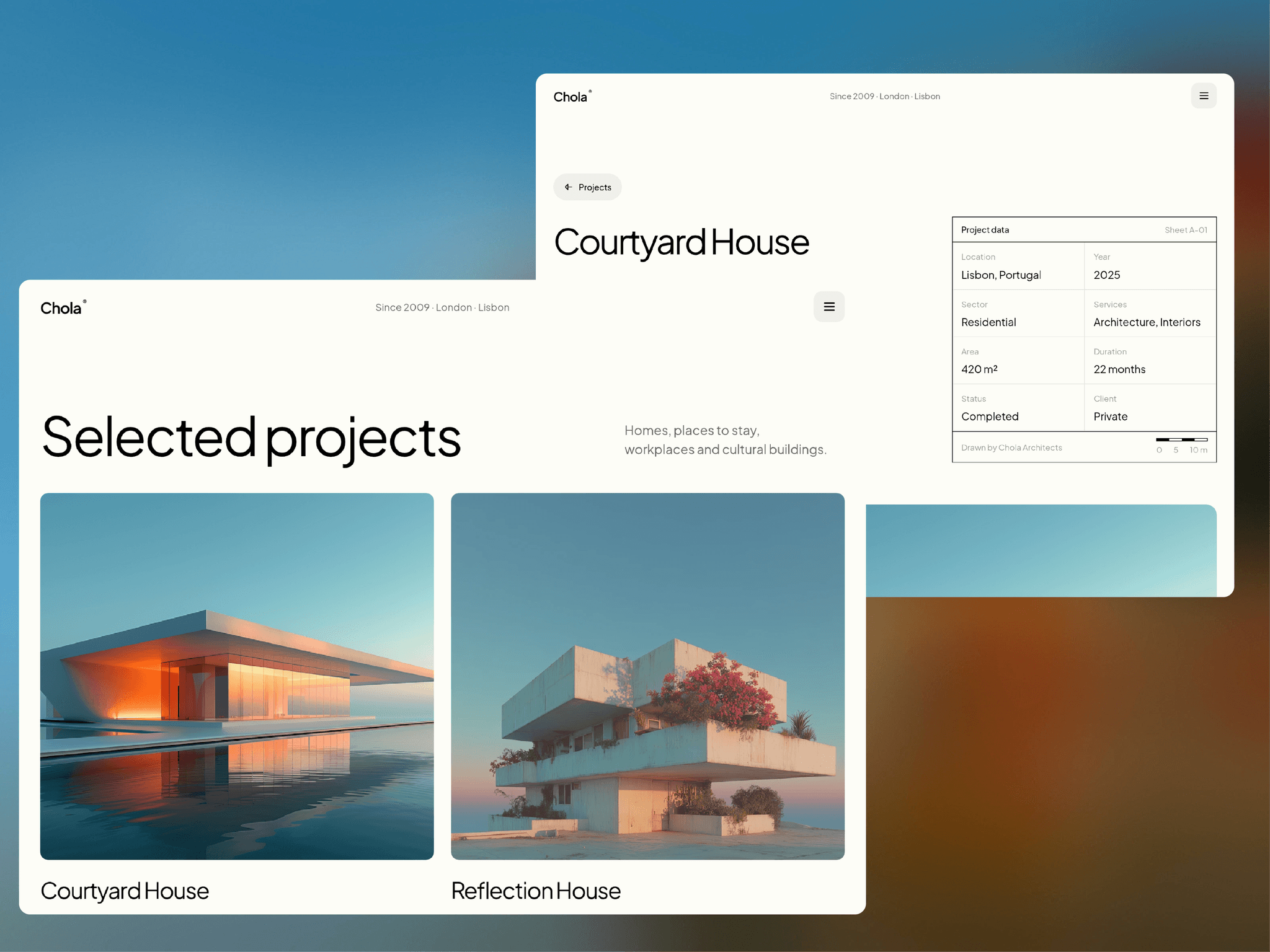Click 'Residential' sector value
This screenshot has height=952, width=1270.
[x=988, y=322]
